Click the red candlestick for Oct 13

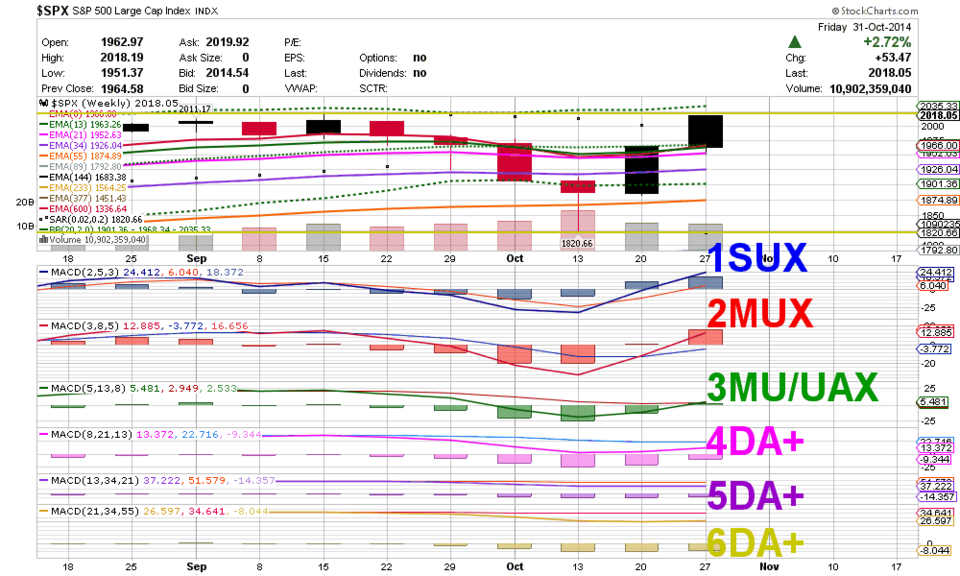click(x=578, y=186)
